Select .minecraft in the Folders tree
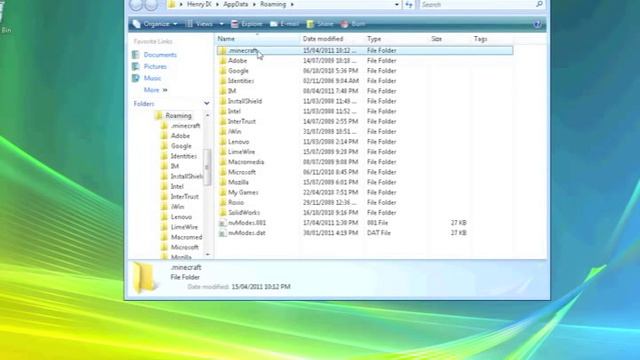 [x=185, y=126]
